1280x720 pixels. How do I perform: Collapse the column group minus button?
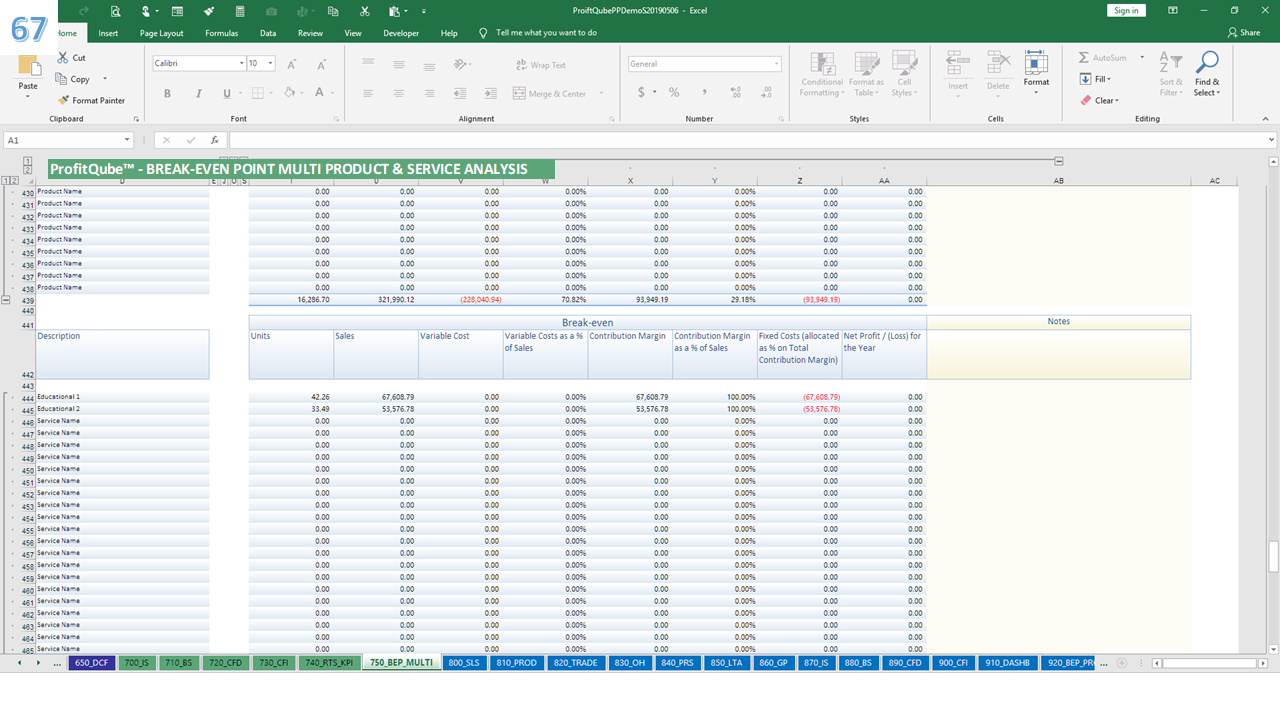point(1059,161)
